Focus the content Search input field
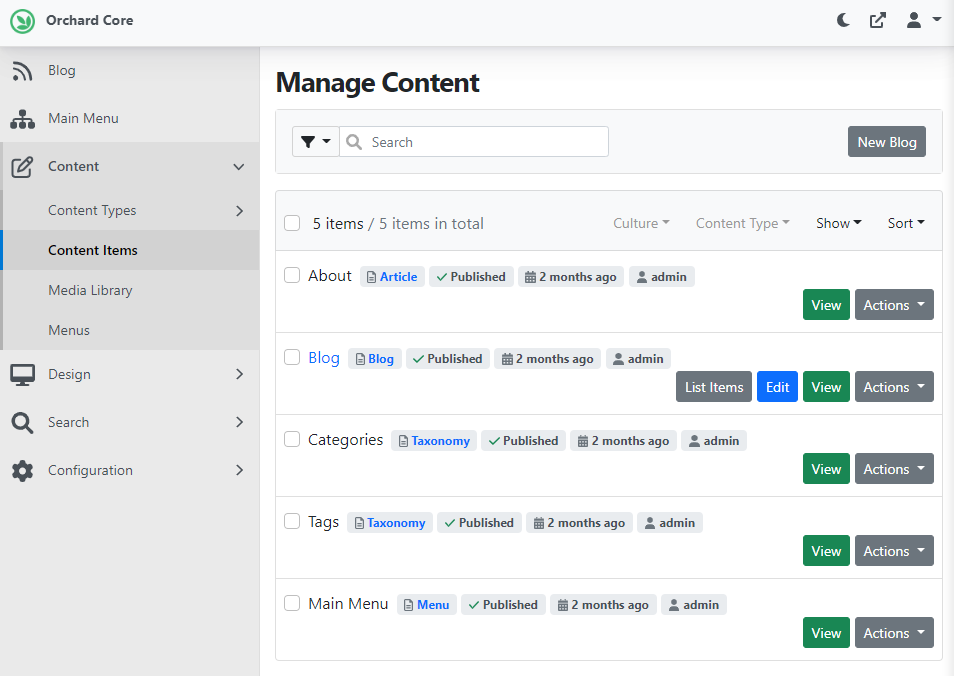The width and height of the screenshot is (954, 676). click(474, 142)
